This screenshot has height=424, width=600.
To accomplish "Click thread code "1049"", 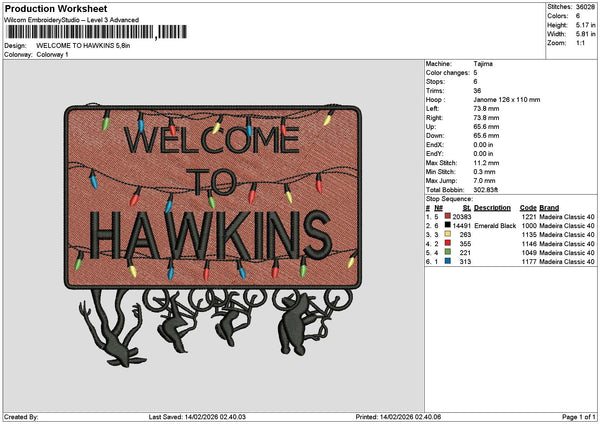I will (529, 253).
